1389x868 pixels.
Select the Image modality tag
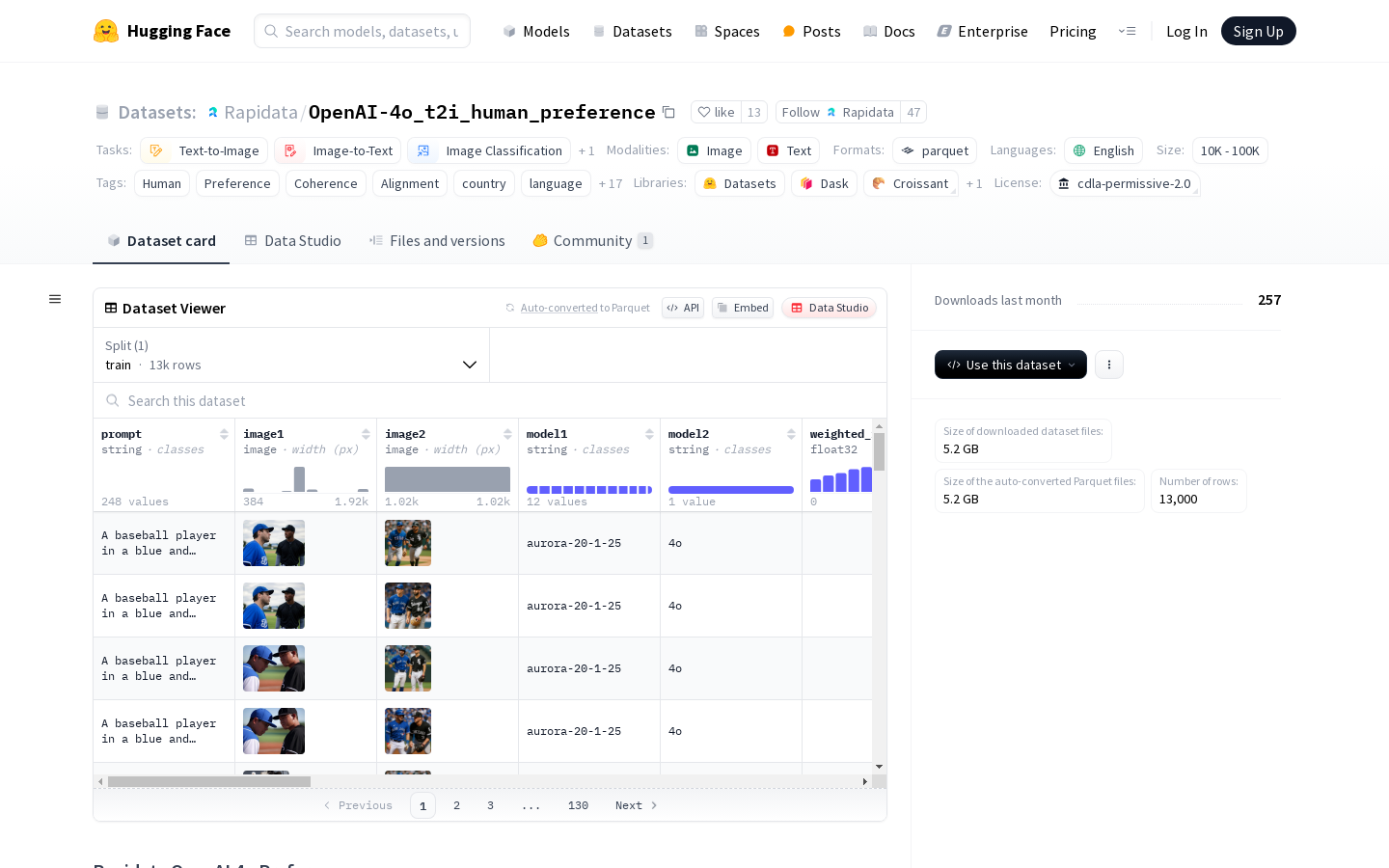coord(714,150)
